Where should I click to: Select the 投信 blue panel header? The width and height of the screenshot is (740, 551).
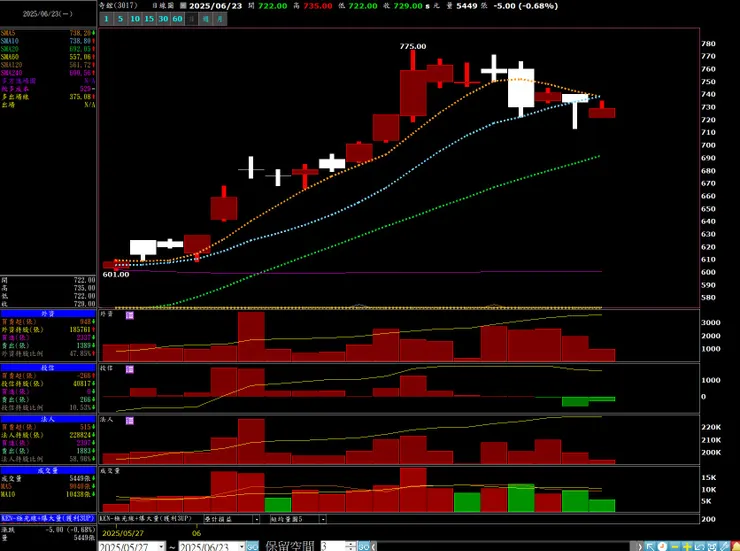click(48, 368)
